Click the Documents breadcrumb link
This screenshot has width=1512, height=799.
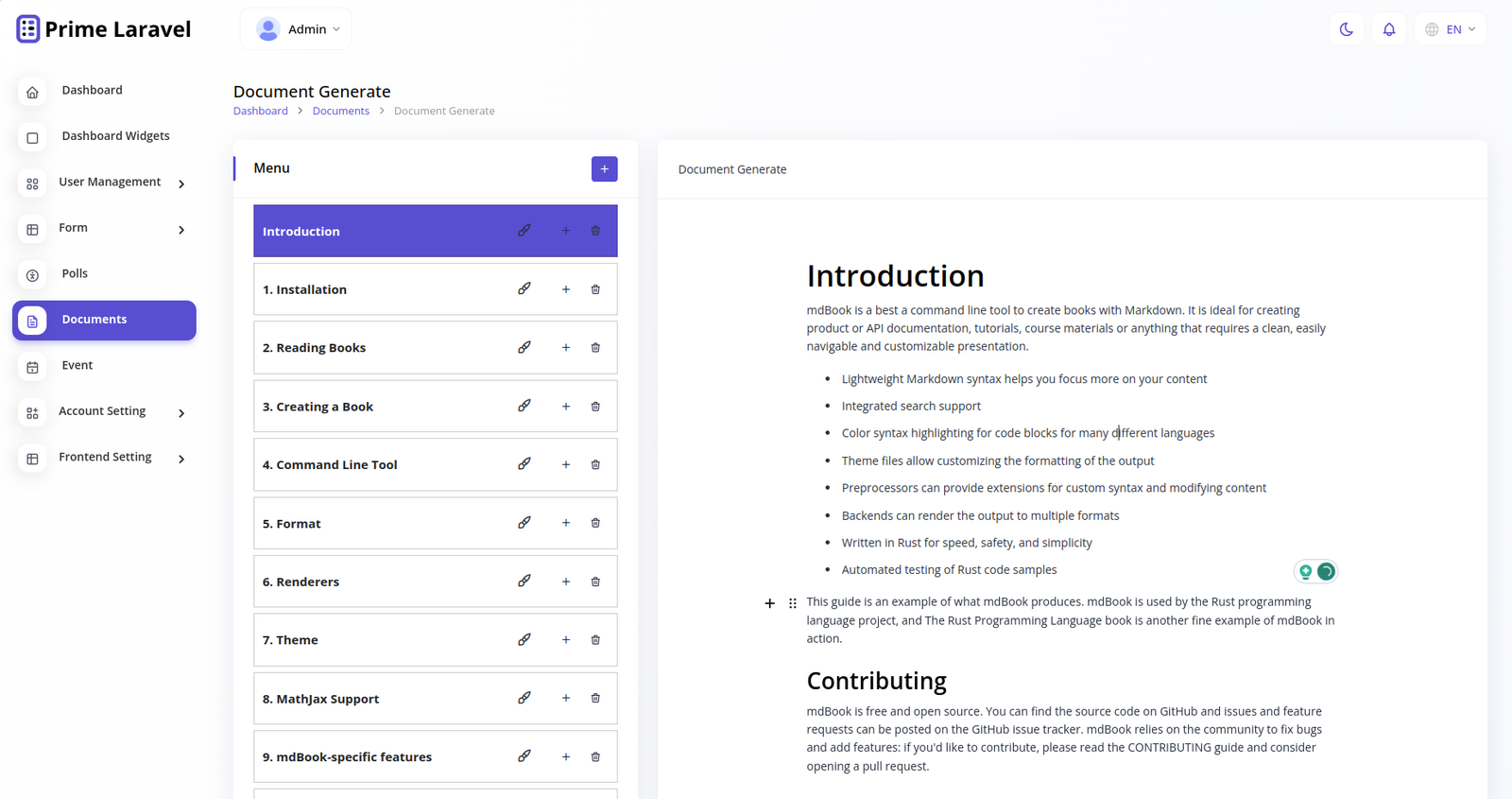[340, 112]
